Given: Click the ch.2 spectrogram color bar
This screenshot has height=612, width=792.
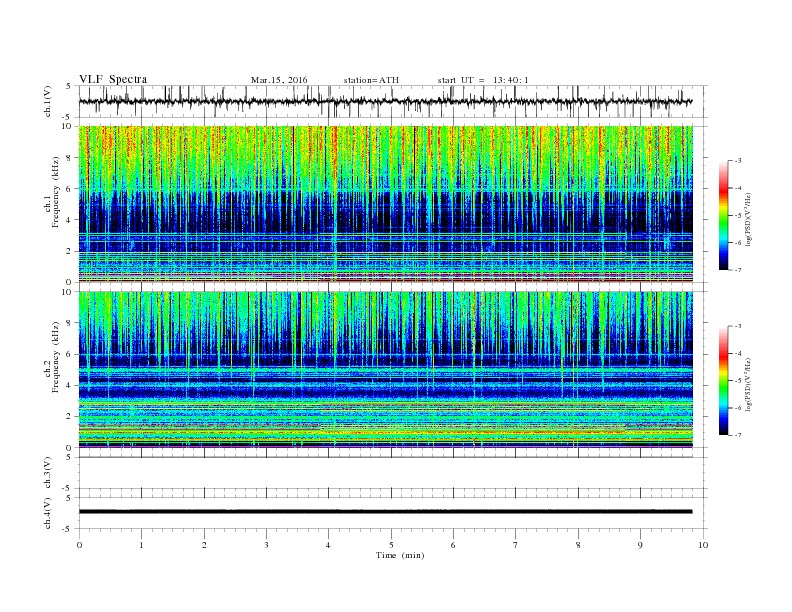Looking at the screenshot, I should pyautogui.click(x=723, y=380).
